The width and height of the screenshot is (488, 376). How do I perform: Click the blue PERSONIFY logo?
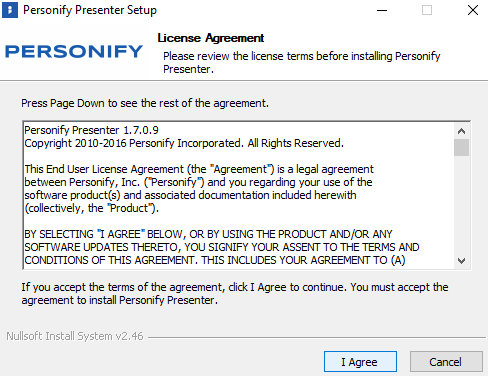click(74, 52)
